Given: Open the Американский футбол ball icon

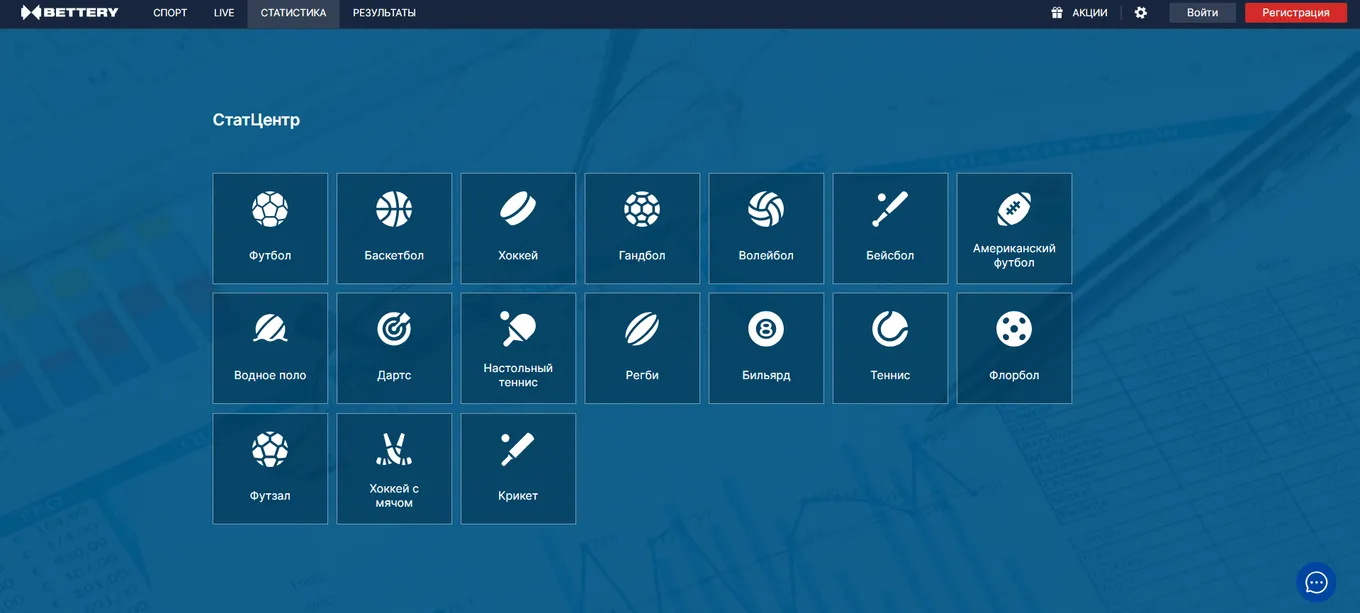Looking at the screenshot, I should click(1014, 209).
